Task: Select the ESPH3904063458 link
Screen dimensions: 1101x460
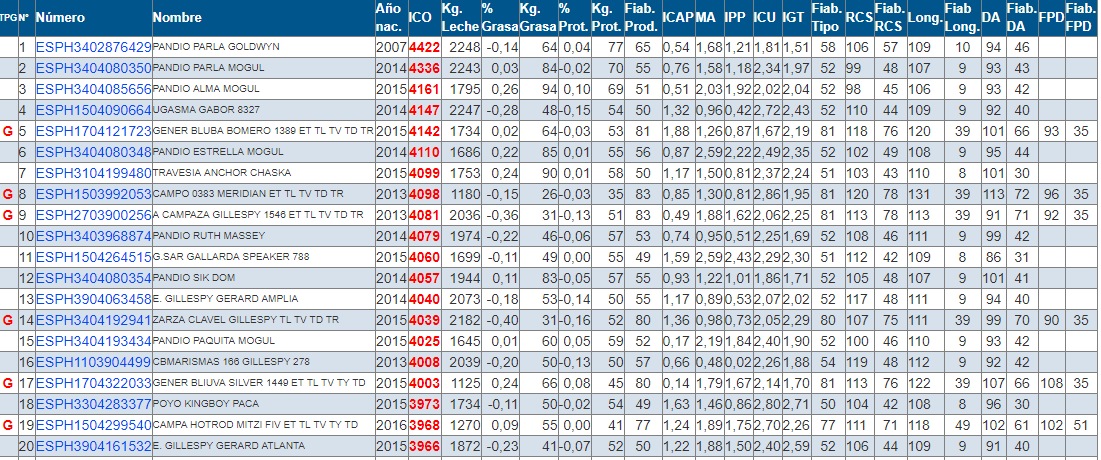Action: (x=93, y=299)
